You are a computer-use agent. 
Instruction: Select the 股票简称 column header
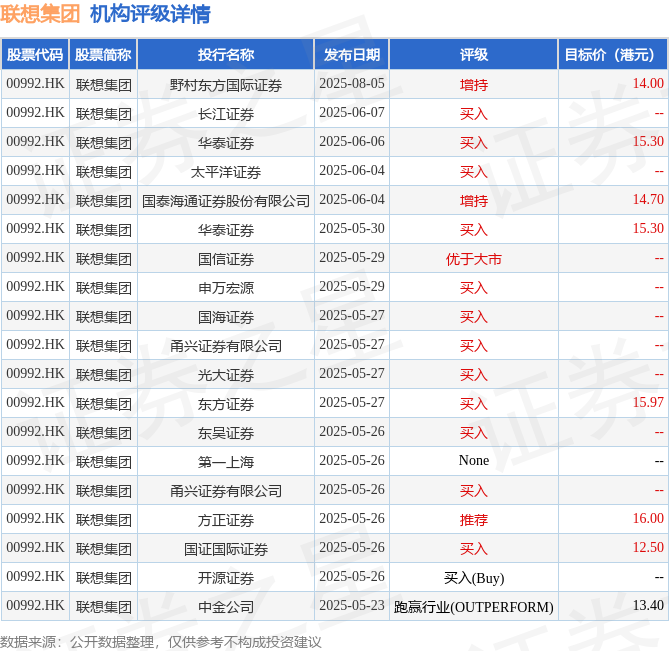pyautogui.click(x=103, y=55)
